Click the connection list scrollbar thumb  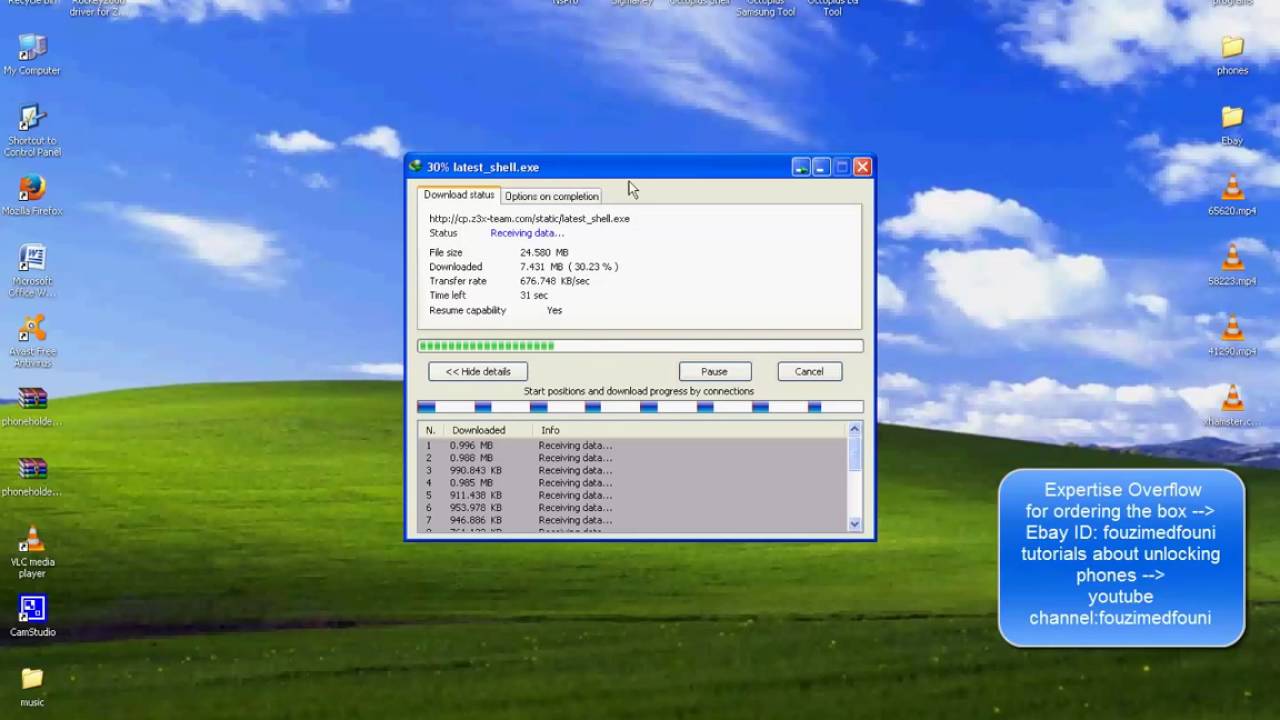pyautogui.click(x=854, y=453)
